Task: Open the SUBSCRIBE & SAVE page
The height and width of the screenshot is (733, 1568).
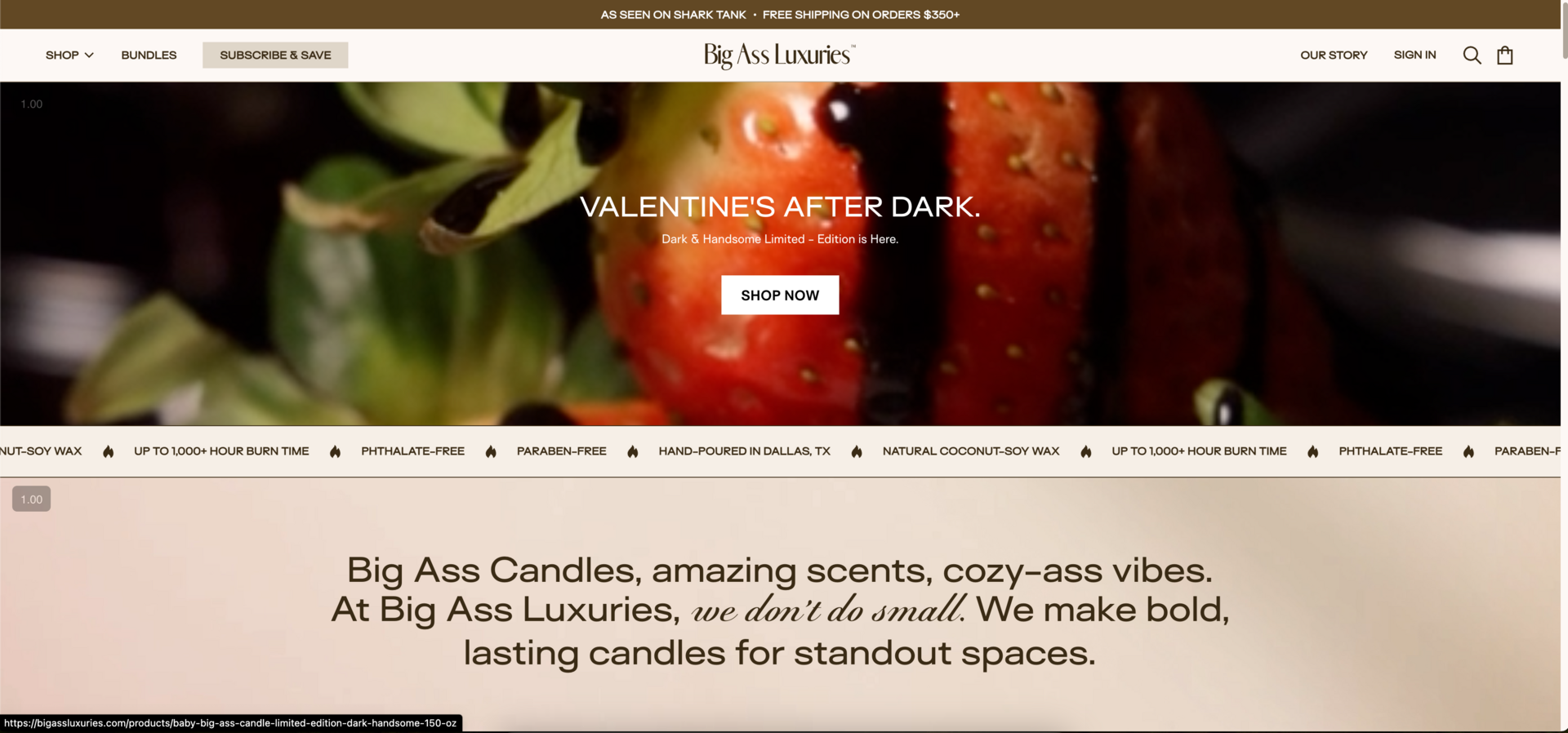Action: point(275,55)
